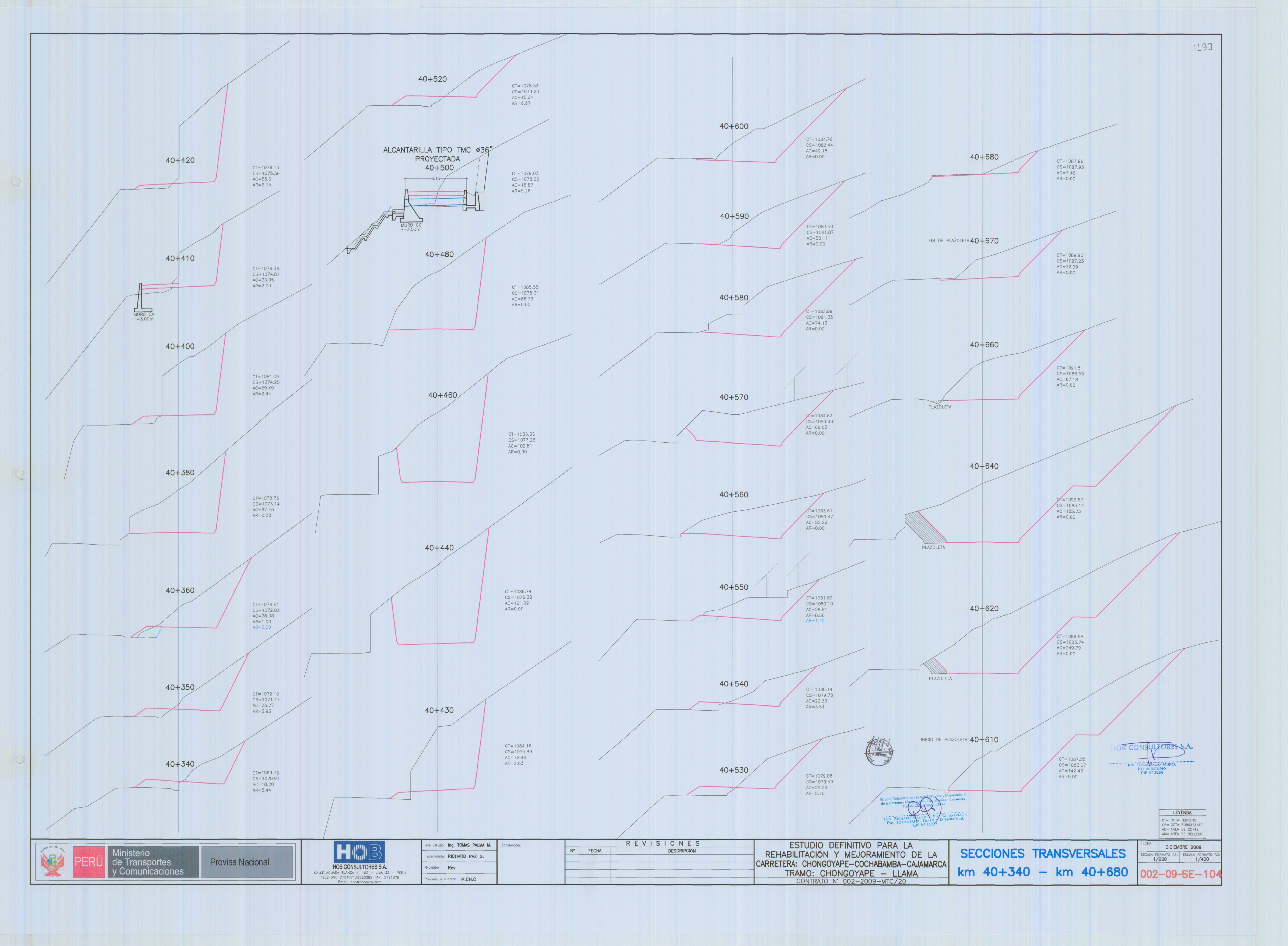
Task: Click the LEYENDA legend box heading
Action: (1182, 813)
